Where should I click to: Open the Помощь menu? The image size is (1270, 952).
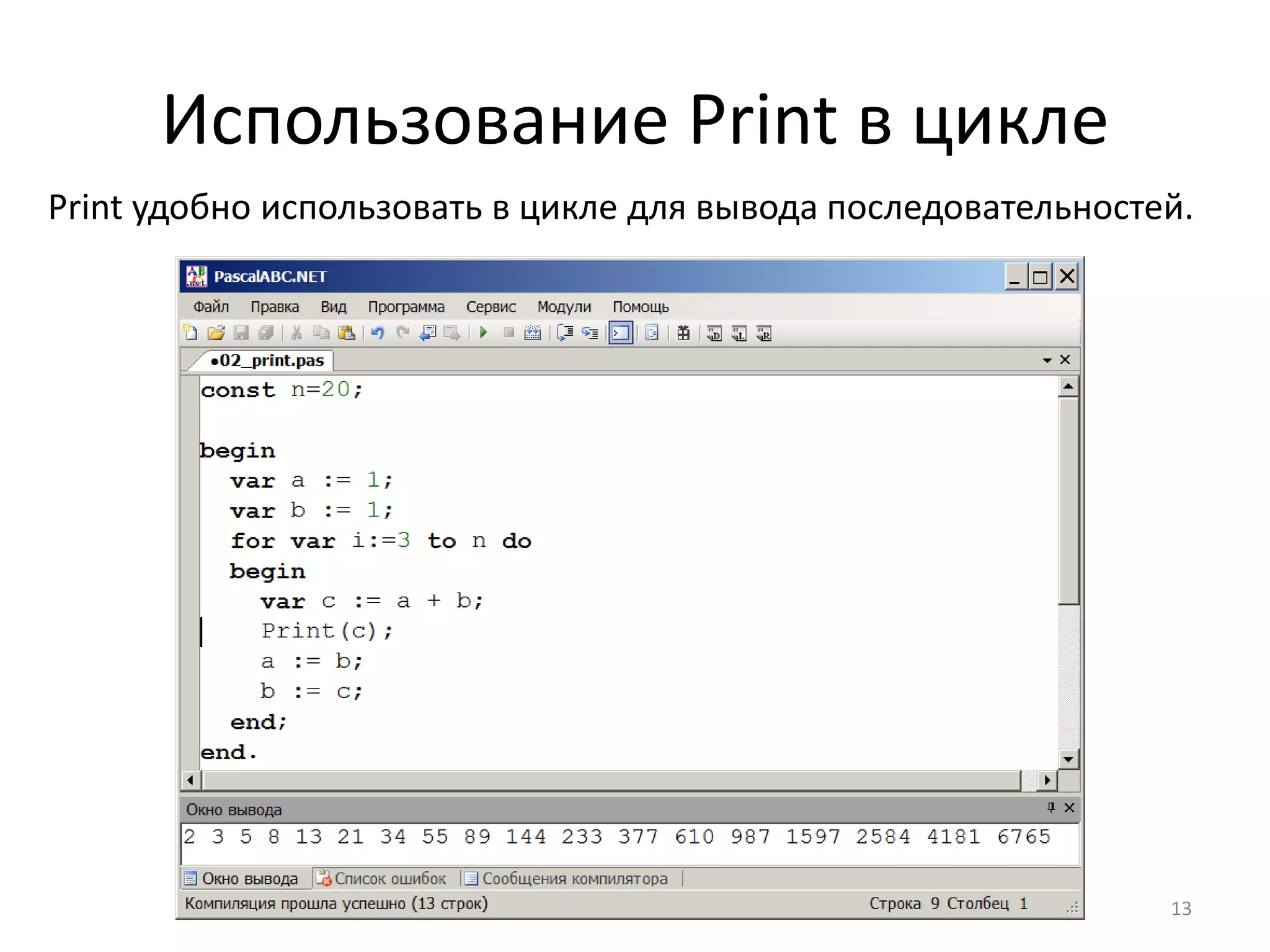[x=641, y=307]
